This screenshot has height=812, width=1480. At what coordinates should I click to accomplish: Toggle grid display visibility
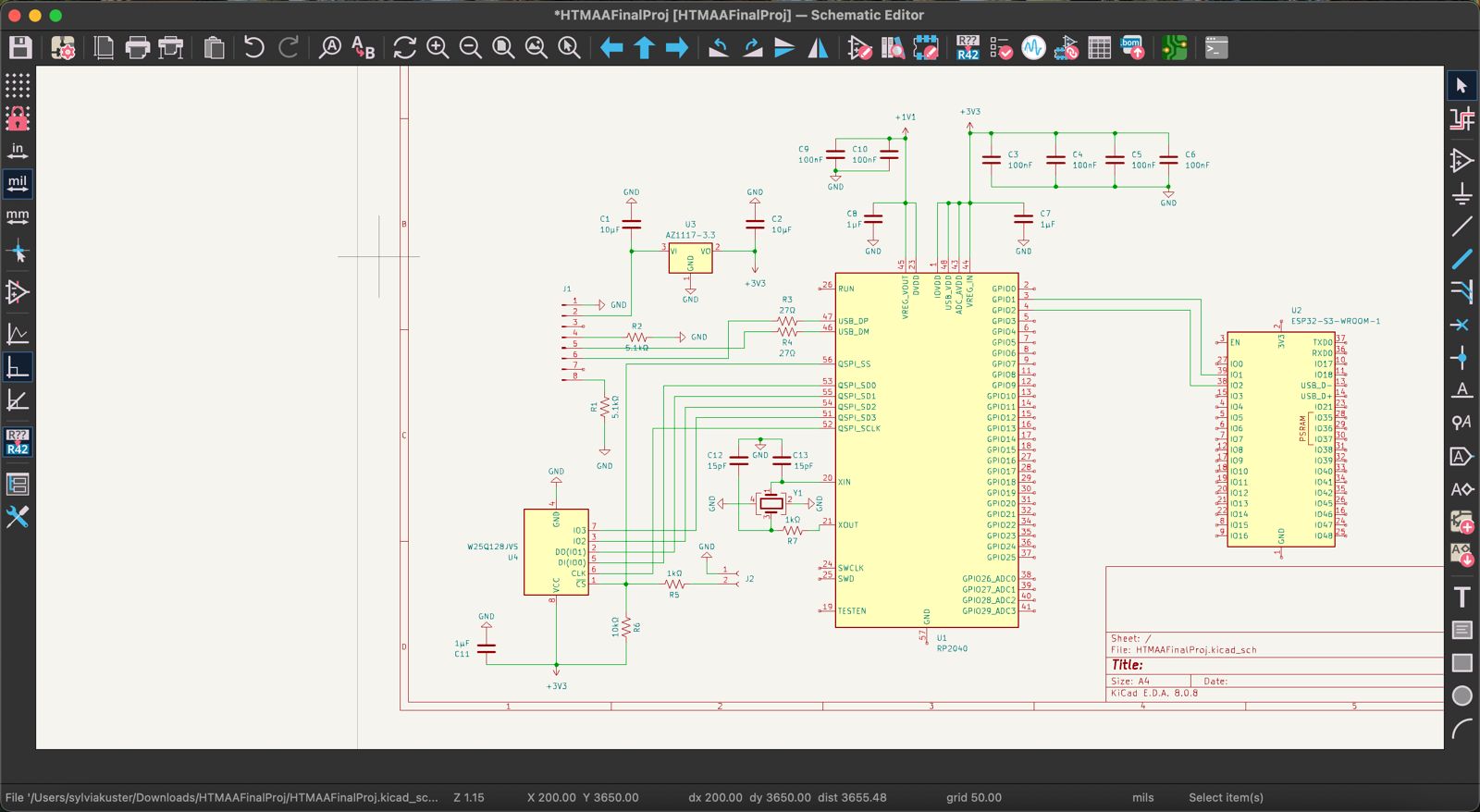[x=18, y=85]
